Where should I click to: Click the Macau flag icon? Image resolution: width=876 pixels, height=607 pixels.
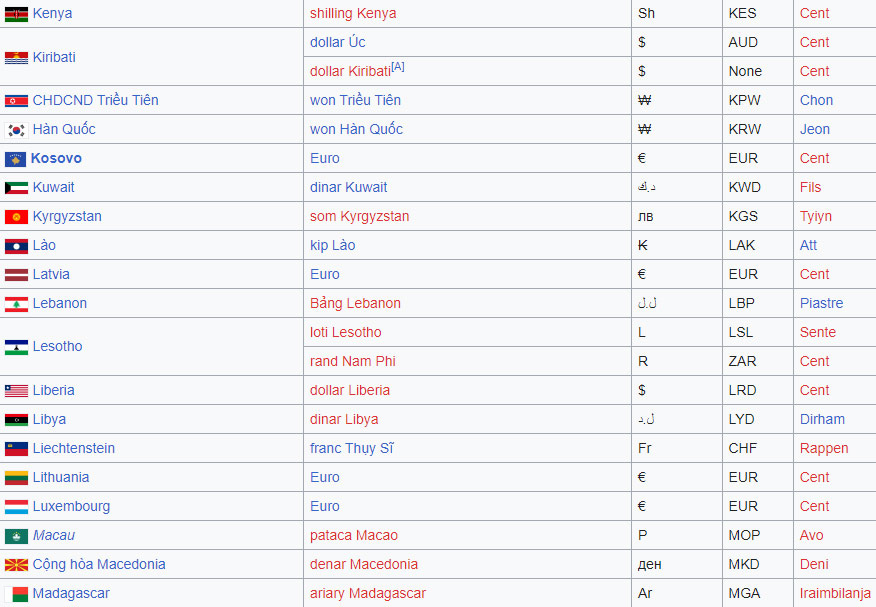click(16, 536)
